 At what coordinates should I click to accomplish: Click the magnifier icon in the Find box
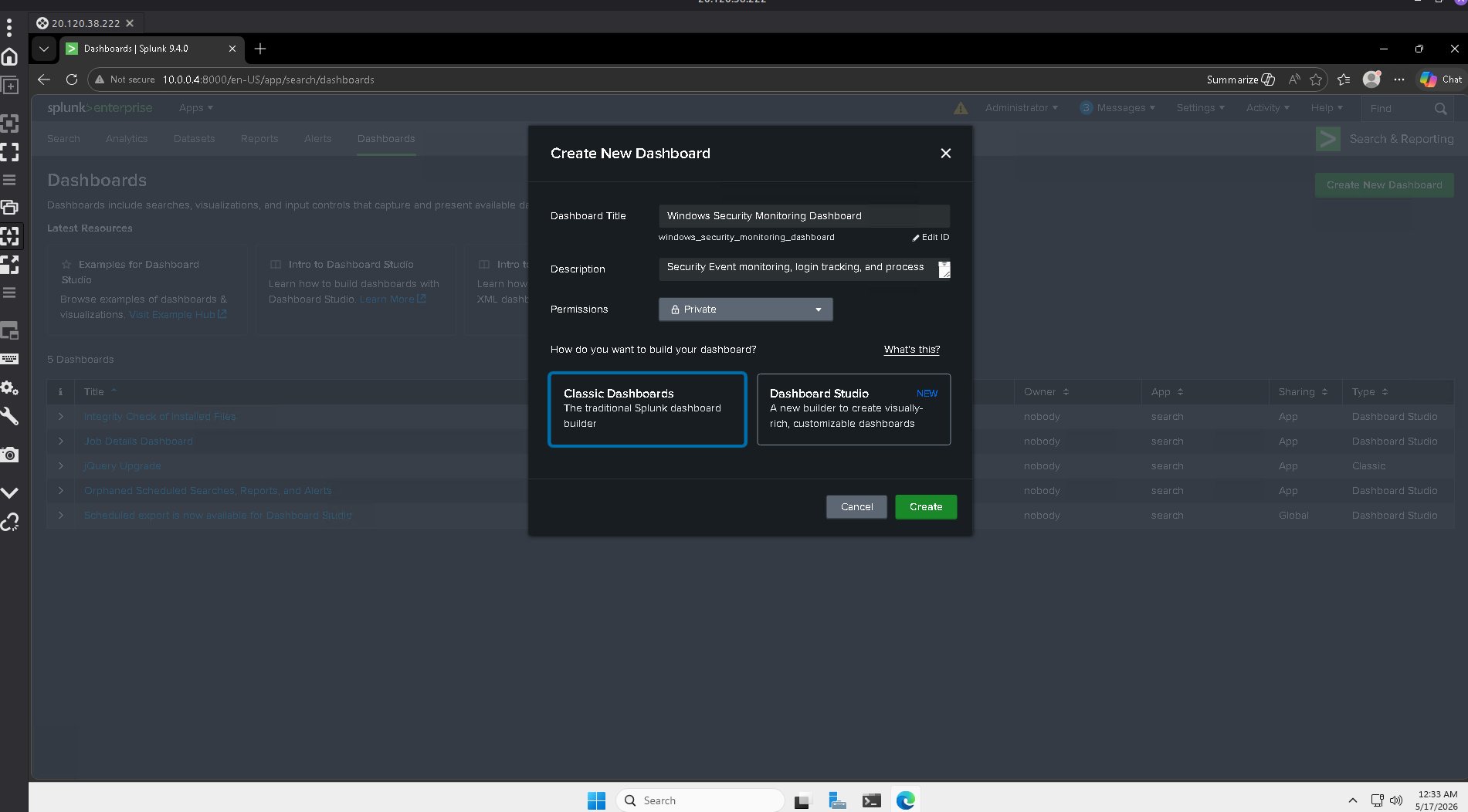point(1441,109)
